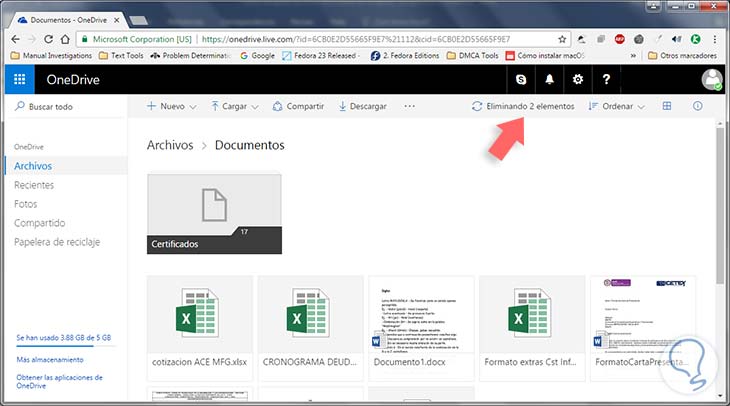Switch to tiles view layout icon
730x406 pixels.
click(667, 106)
